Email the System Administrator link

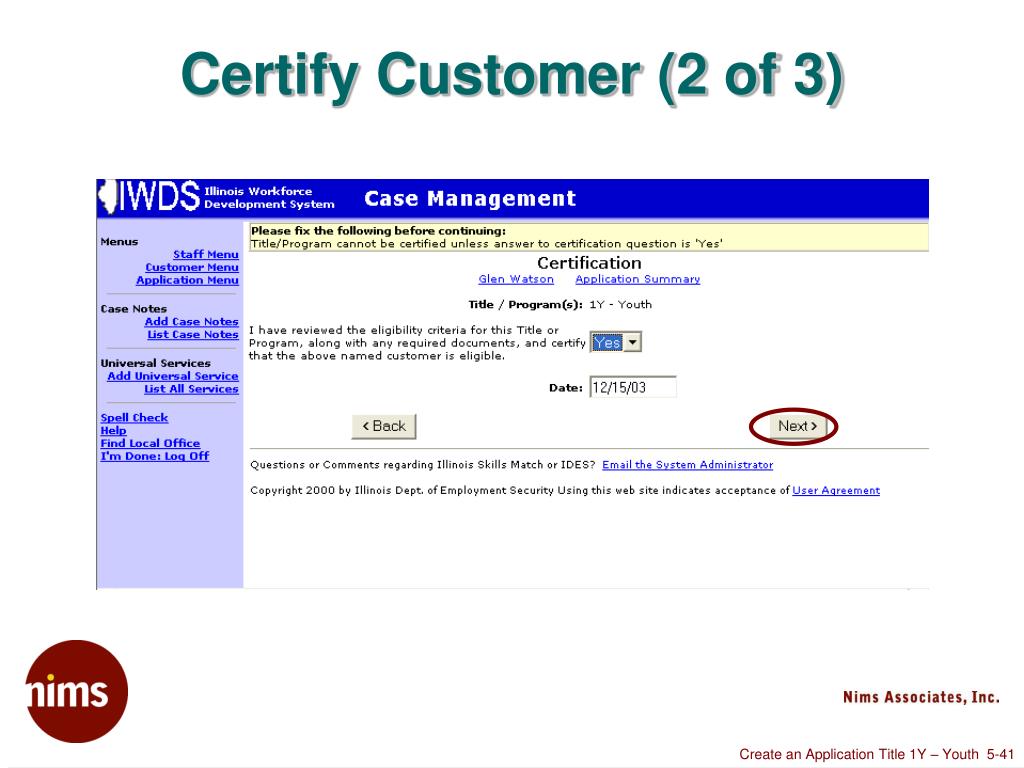688,464
